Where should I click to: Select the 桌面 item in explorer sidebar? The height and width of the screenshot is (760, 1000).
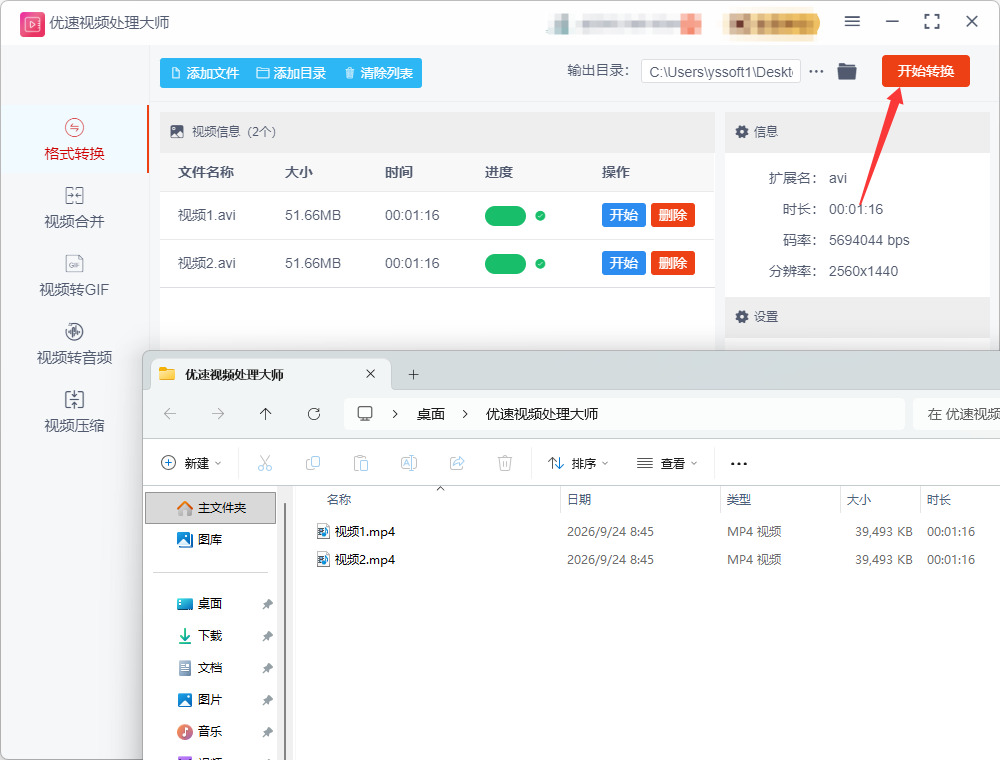pyautogui.click(x=210, y=603)
